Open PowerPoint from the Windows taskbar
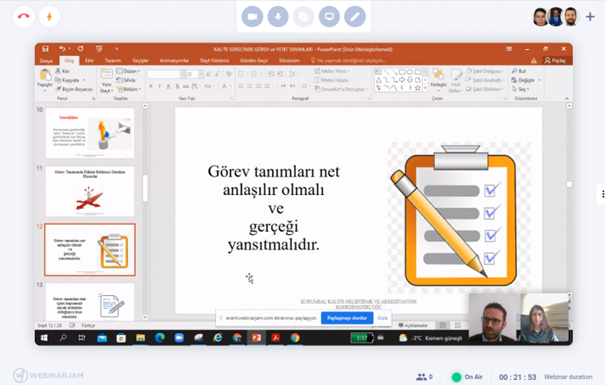The image size is (605, 385). click(x=256, y=338)
